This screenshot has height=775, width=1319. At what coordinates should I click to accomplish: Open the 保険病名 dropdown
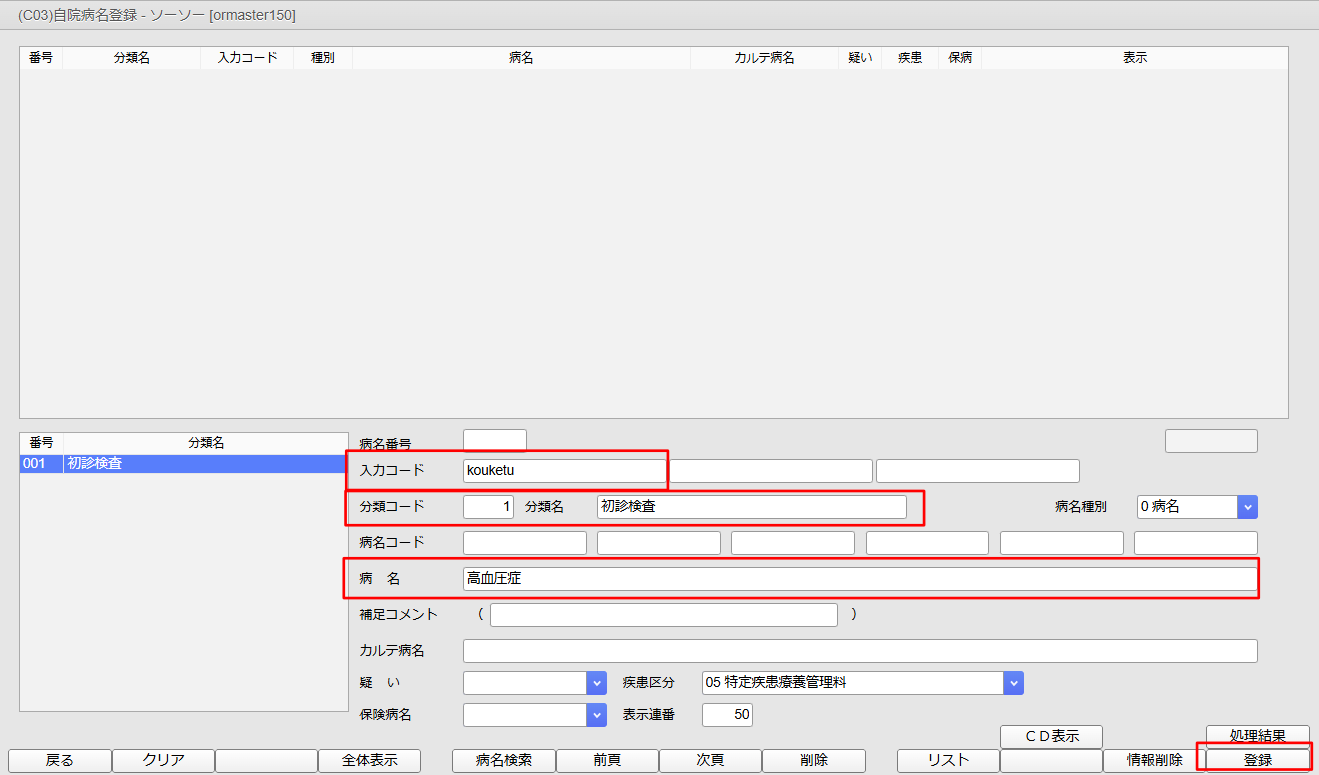click(597, 715)
